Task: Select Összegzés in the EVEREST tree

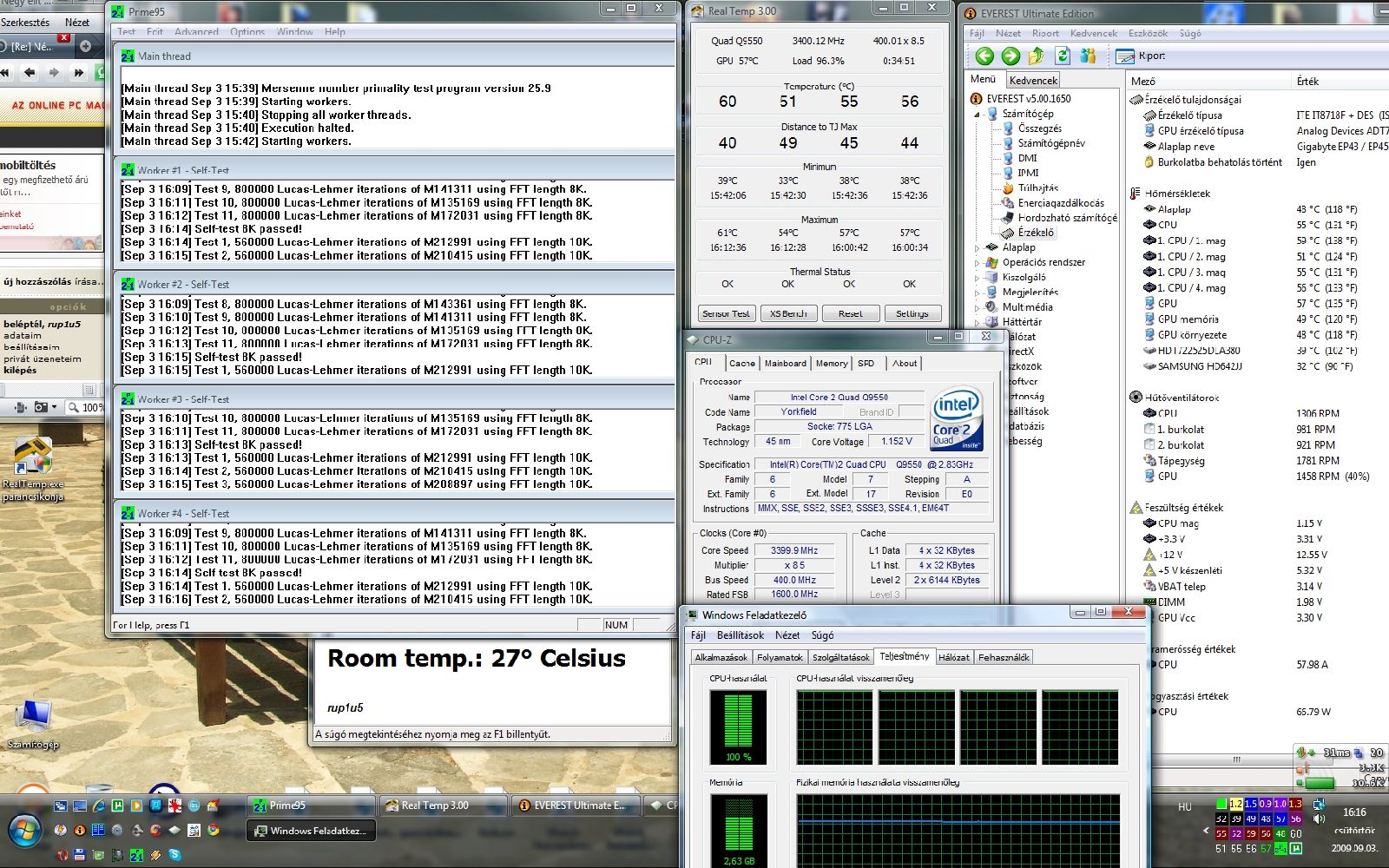Action: pyautogui.click(x=1040, y=128)
